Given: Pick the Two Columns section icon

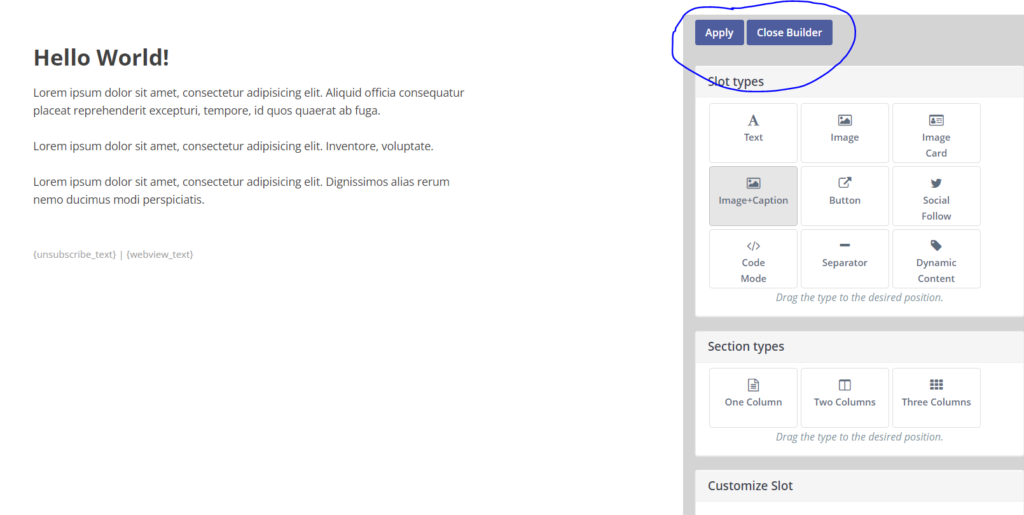Looking at the screenshot, I should coord(844,385).
